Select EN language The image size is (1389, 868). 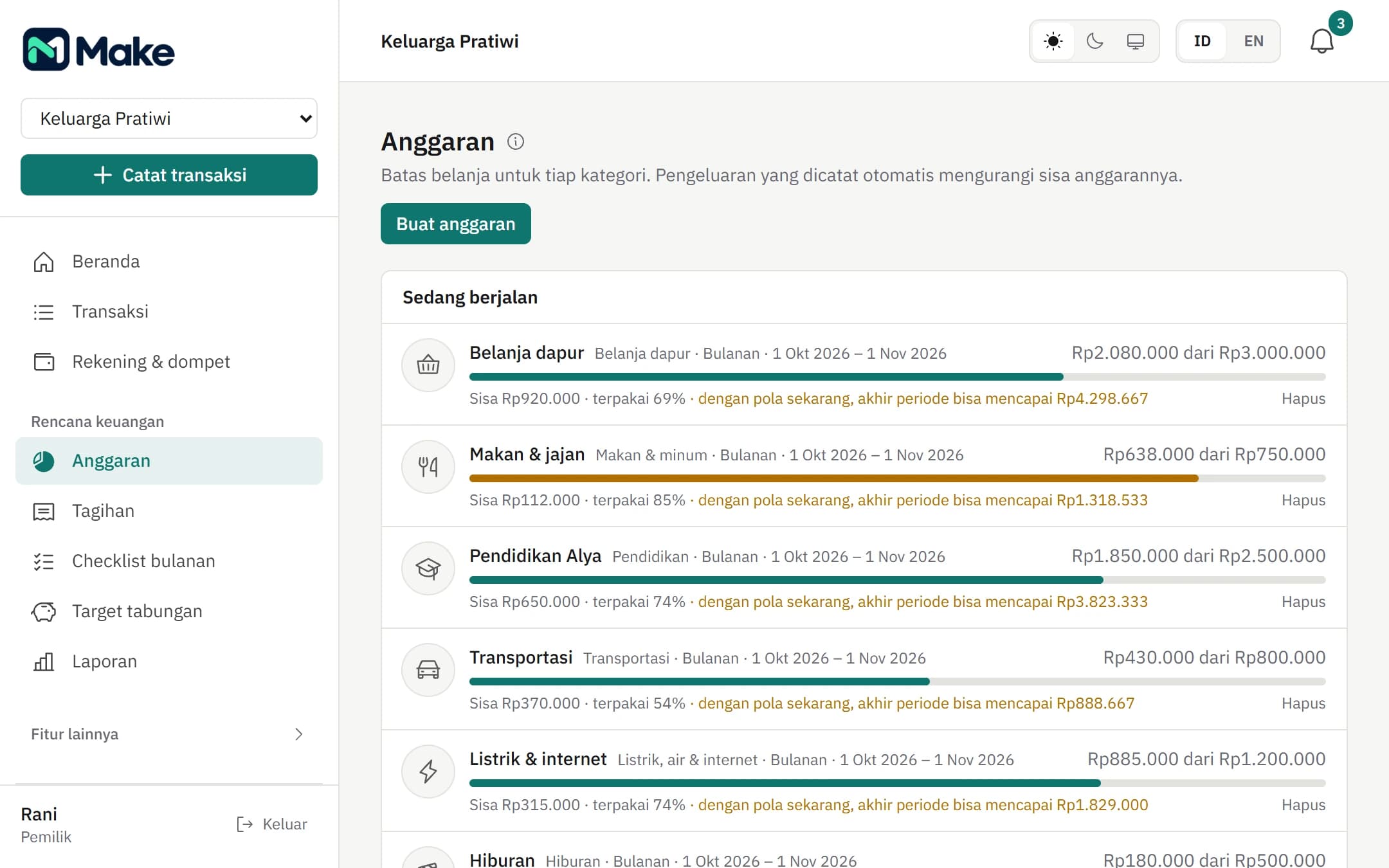[1254, 41]
